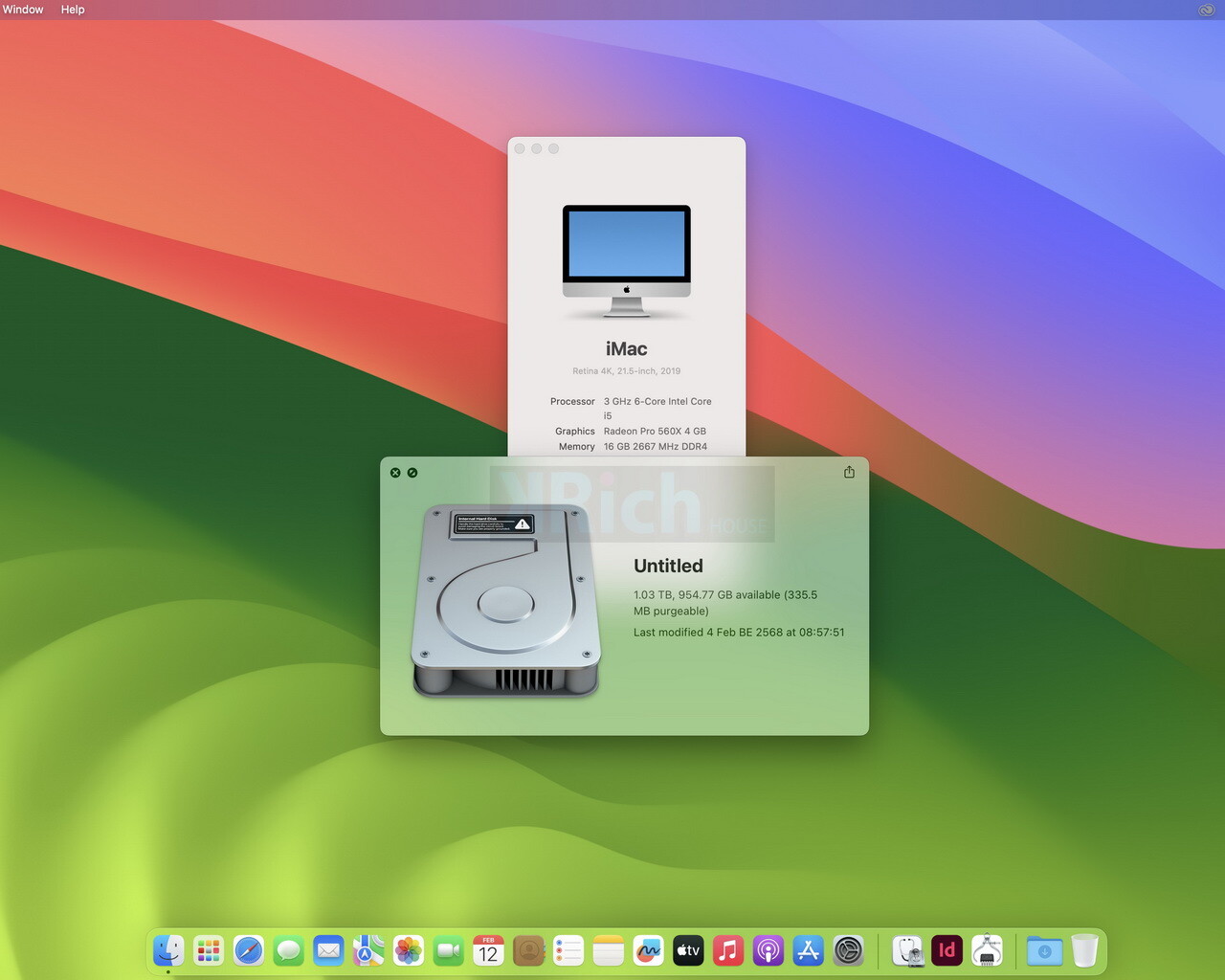Image resolution: width=1225 pixels, height=980 pixels.
Task: Open the Messages app in dock
Action: [x=288, y=950]
